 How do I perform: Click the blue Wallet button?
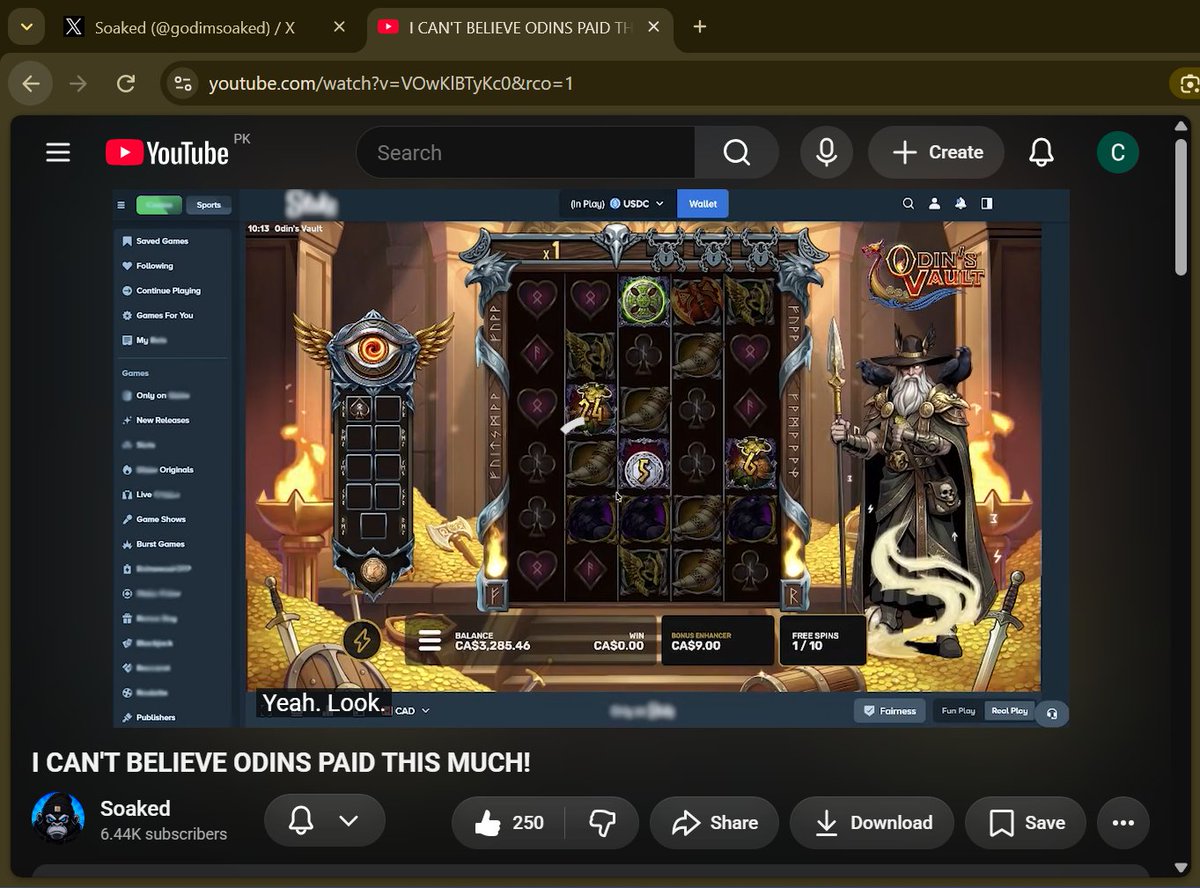click(x=703, y=203)
